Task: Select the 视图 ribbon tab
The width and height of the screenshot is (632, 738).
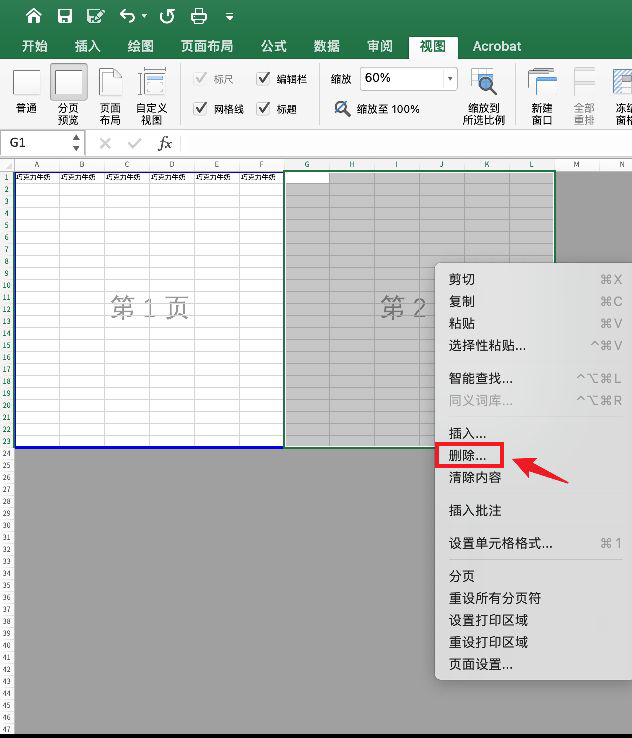Action: (x=433, y=47)
